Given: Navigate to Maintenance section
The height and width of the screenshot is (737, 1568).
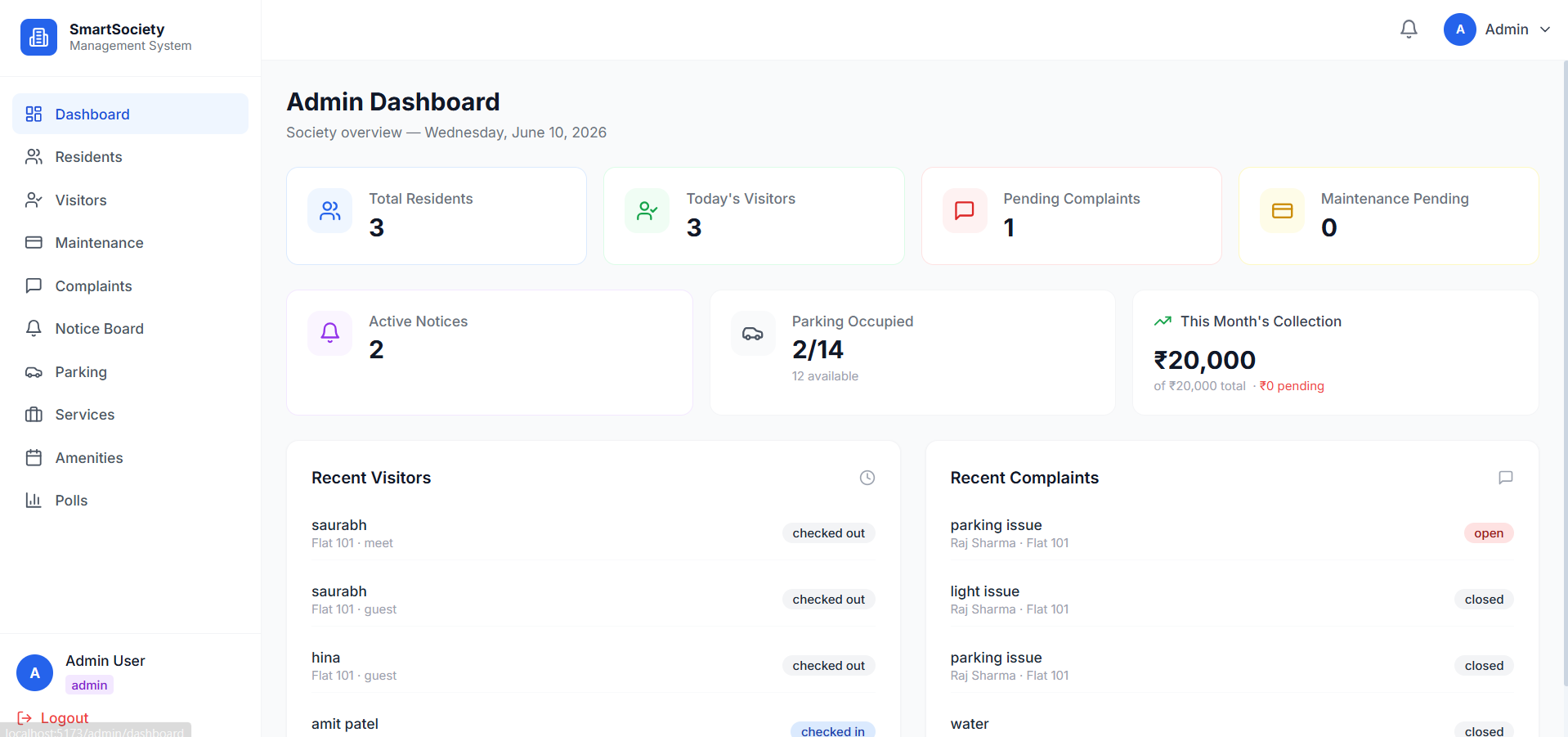Looking at the screenshot, I should pos(130,243).
